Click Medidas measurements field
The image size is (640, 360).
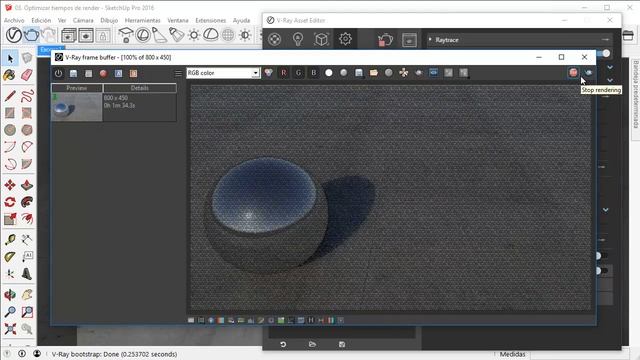pos(581,355)
